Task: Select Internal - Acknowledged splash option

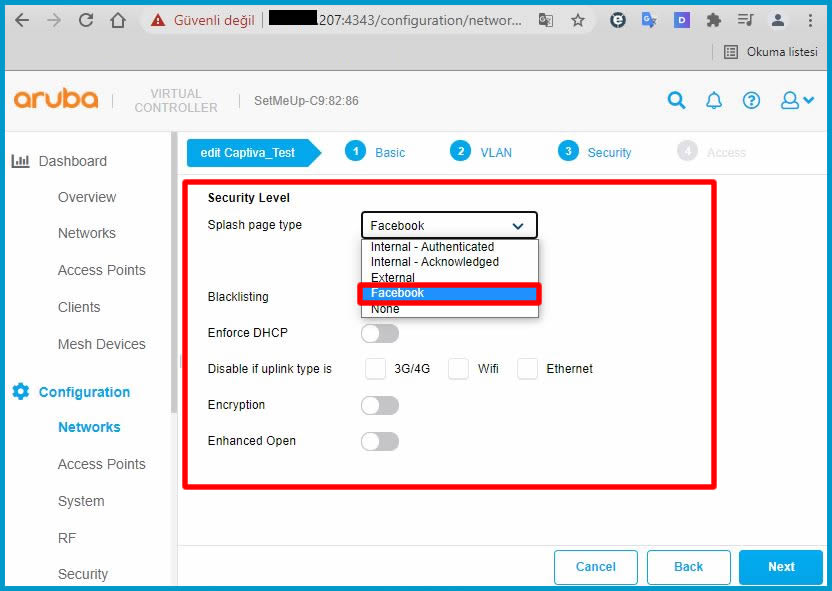Action: pyautogui.click(x=449, y=262)
